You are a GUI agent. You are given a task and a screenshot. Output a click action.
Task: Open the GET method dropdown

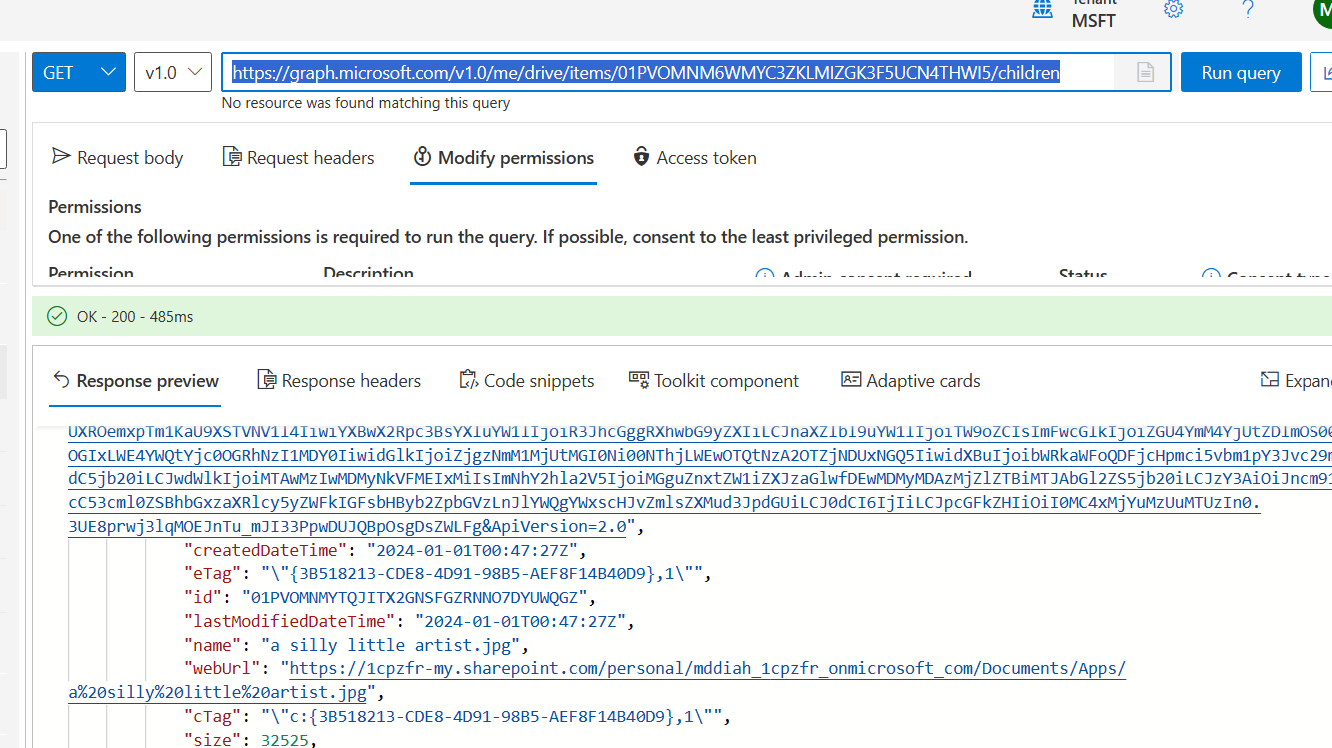pyautogui.click(x=78, y=72)
